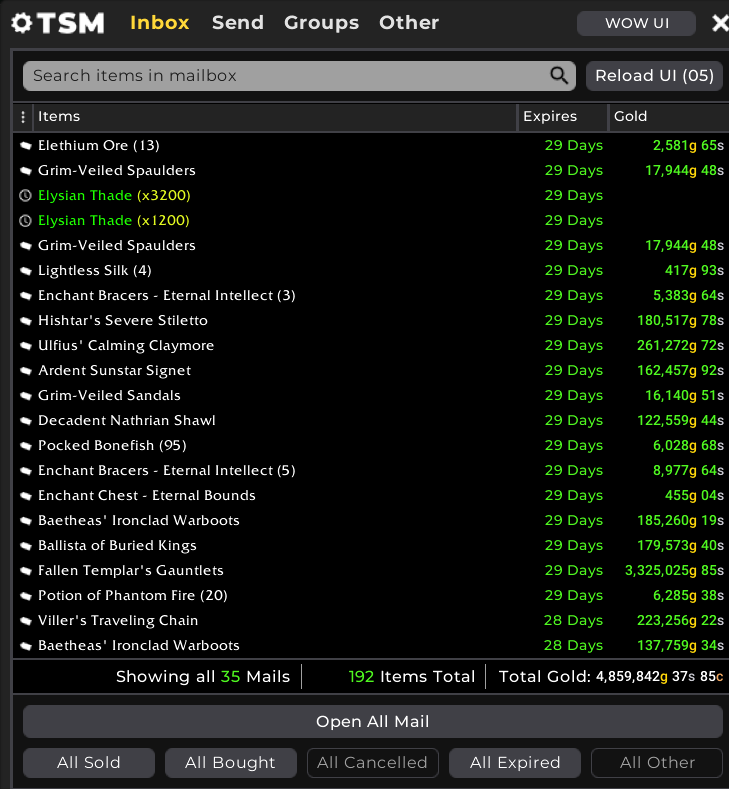This screenshot has width=729, height=789.
Task: Close the TSM window
Action: (720, 23)
